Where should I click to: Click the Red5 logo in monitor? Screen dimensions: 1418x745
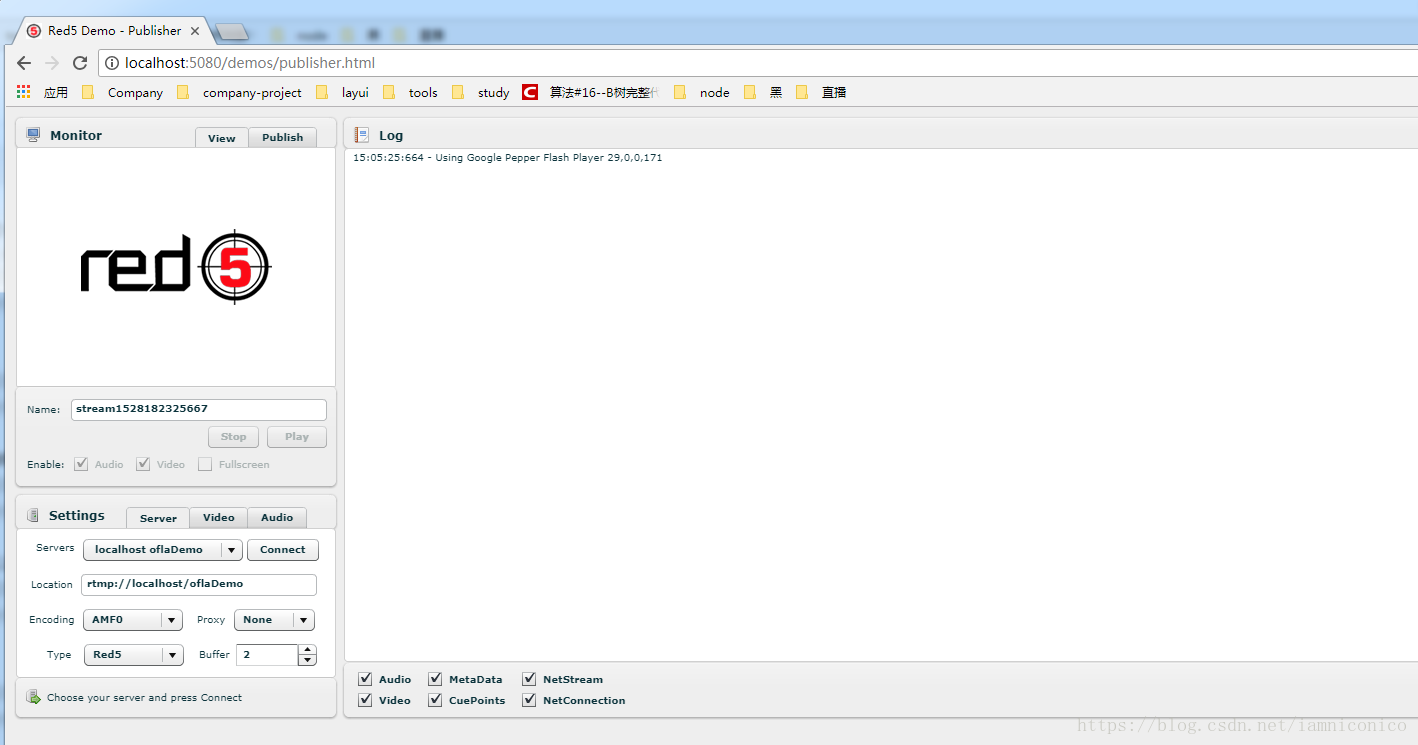176,267
